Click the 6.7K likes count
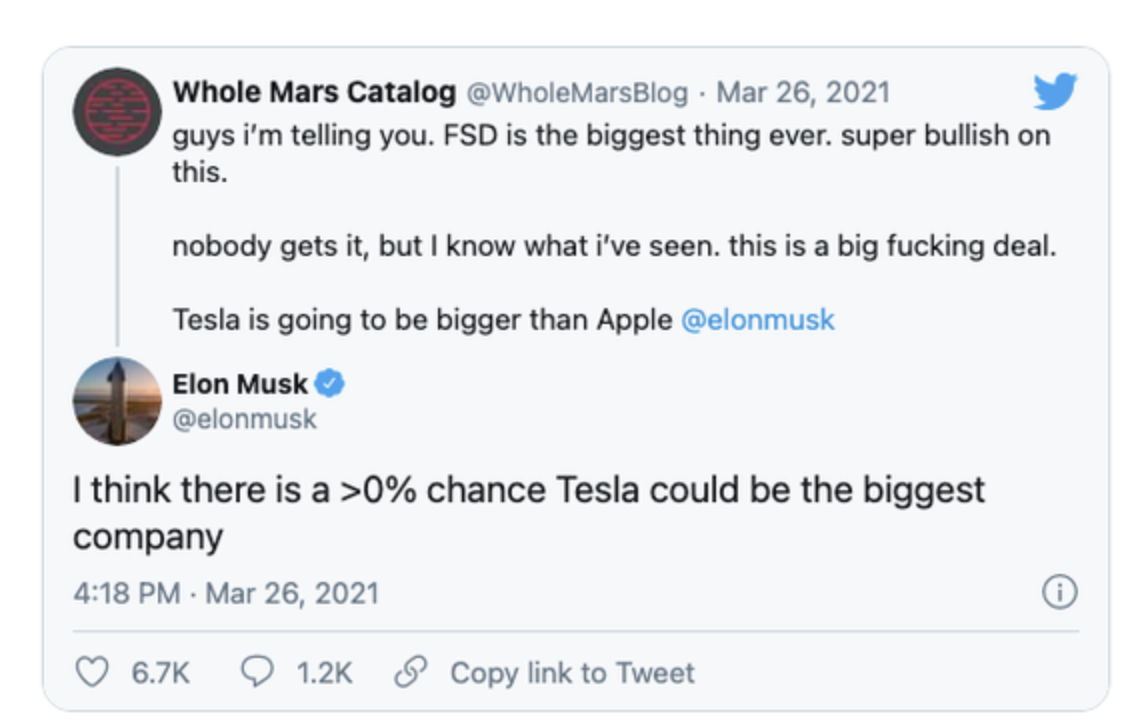Viewport: 1132px width, 726px height. click(160, 673)
